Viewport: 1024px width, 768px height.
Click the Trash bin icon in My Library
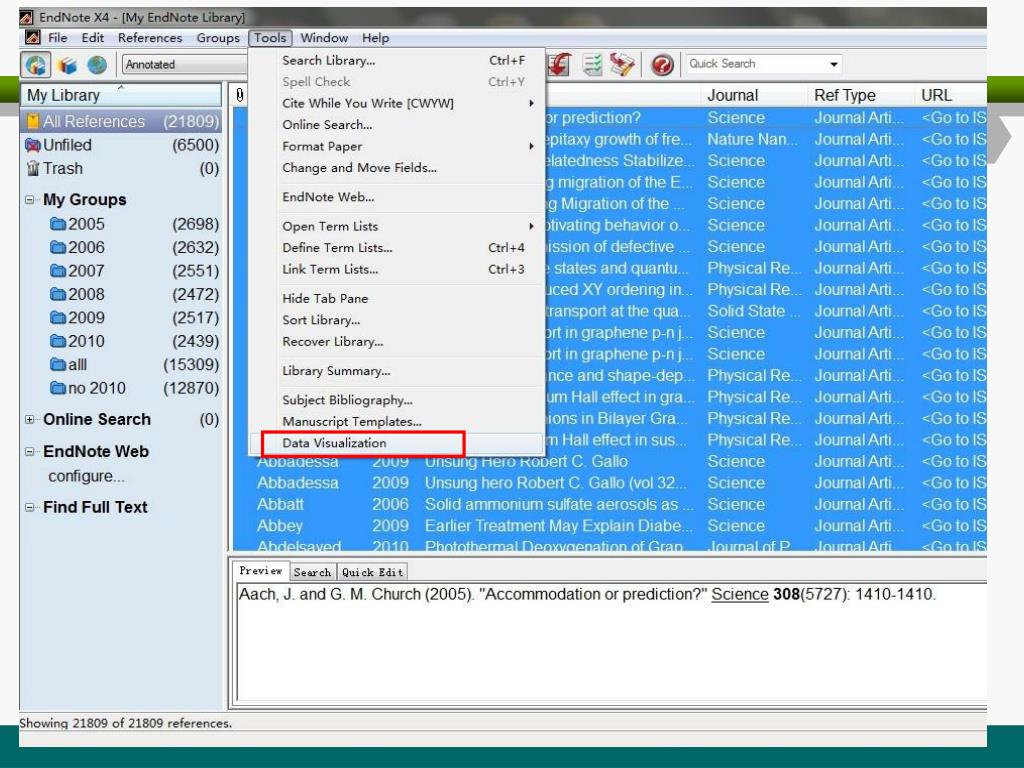(33, 168)
